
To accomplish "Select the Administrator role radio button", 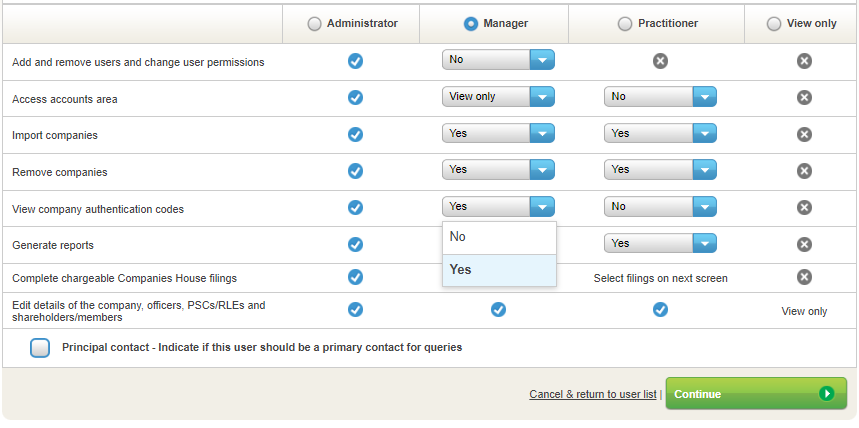I will (315, 24).
